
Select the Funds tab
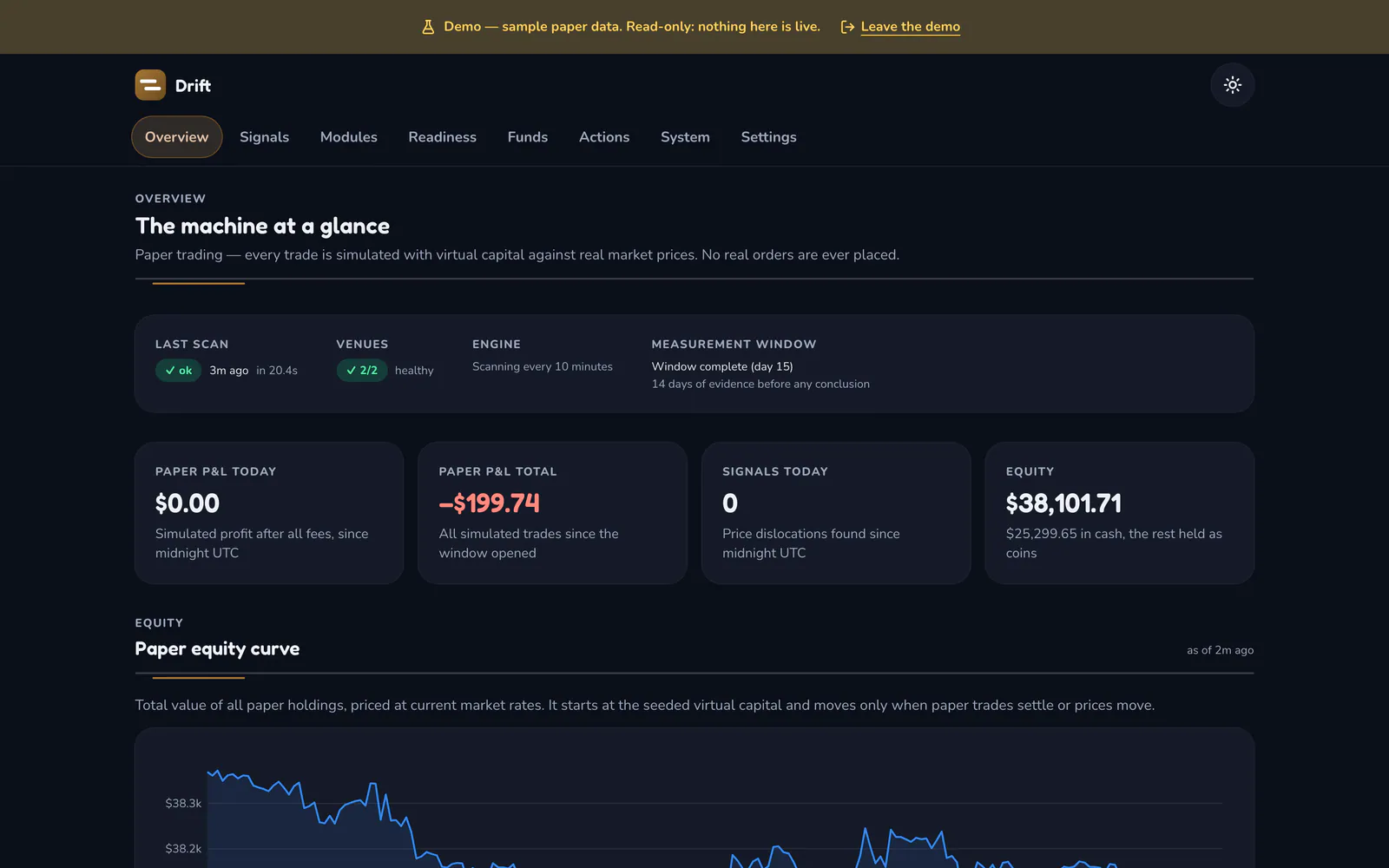pos(528,137)
